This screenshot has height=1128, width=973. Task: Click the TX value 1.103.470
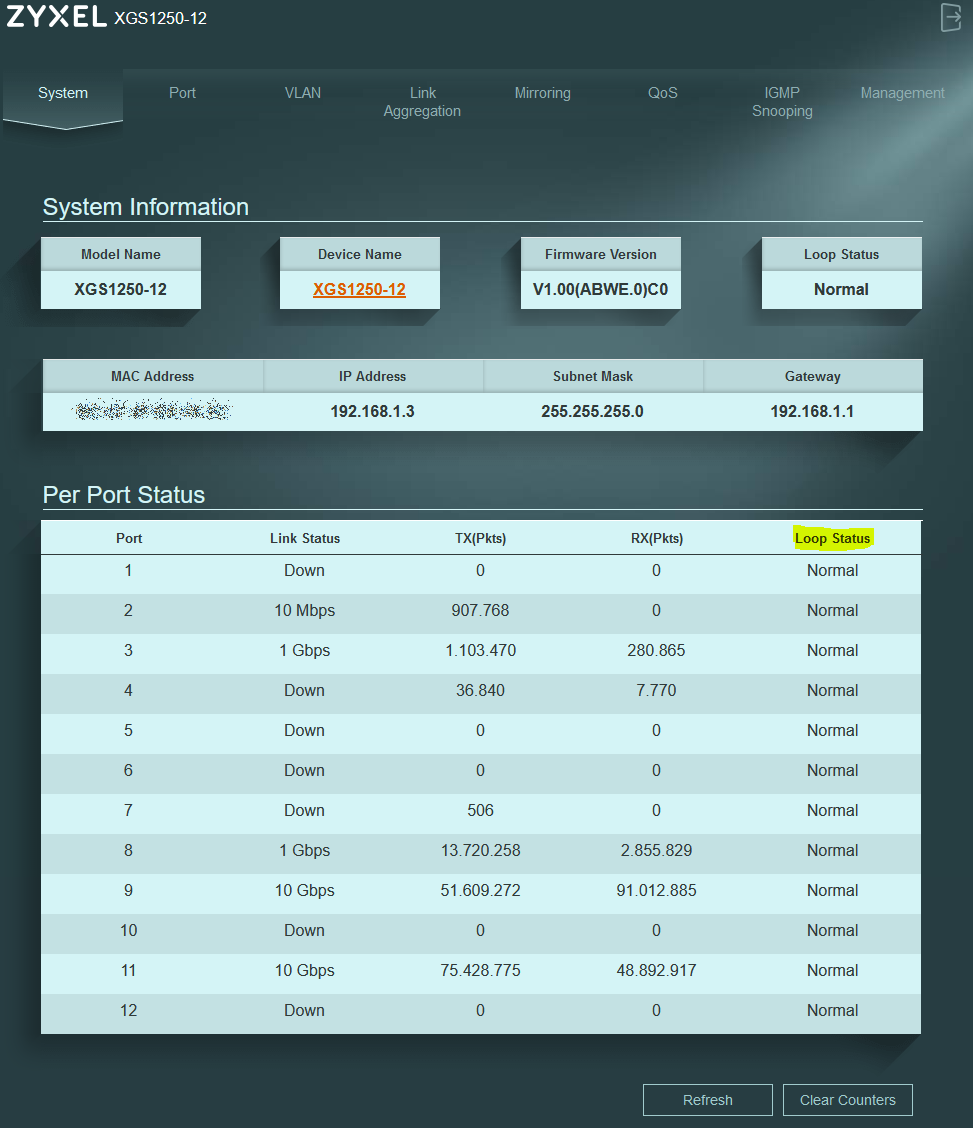tap(480, 650)
